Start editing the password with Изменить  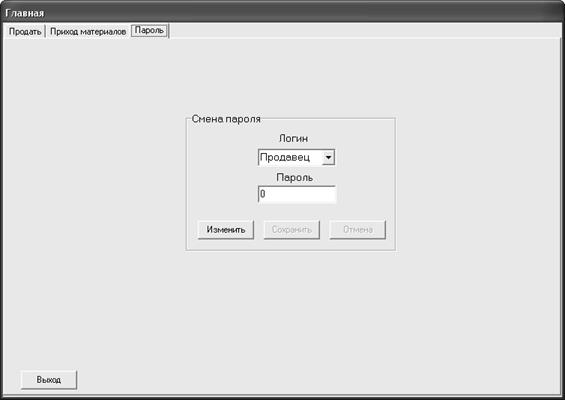(x=226, y=230)
